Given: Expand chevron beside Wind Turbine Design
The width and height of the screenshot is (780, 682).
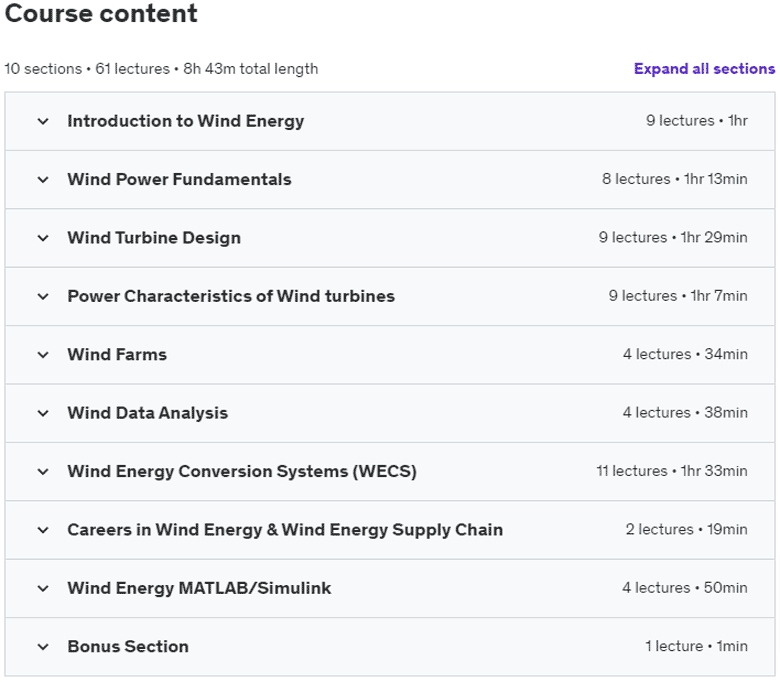Looking at the screenshot, I should [43, 238].
